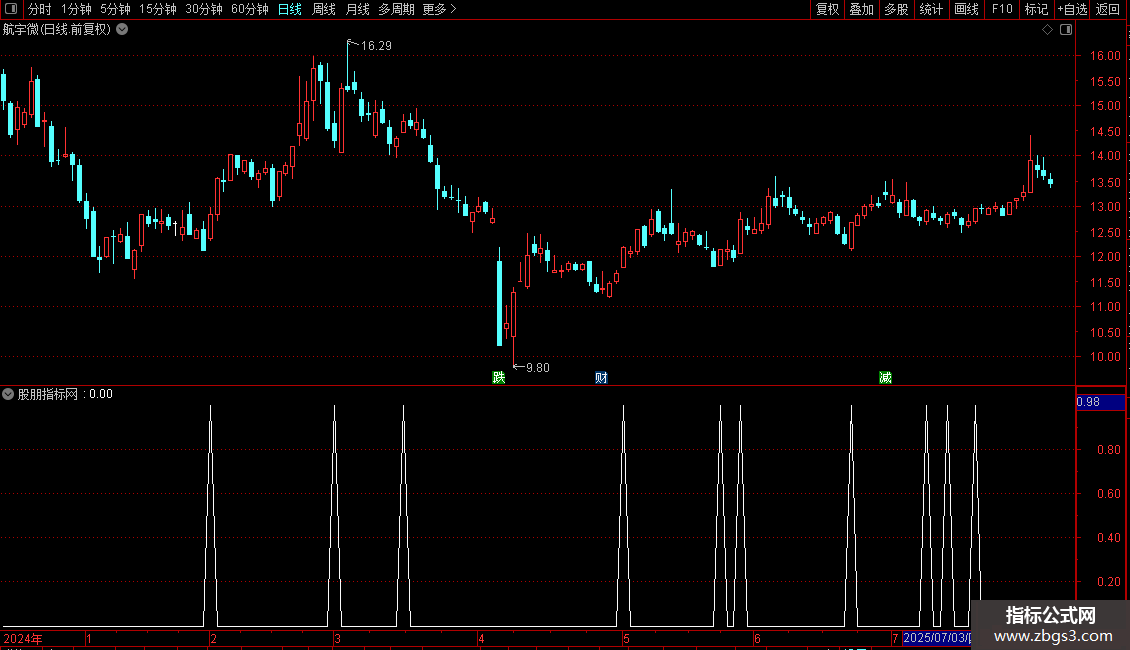Image resolution: width=1130 pixels, height=650 pixels.
Task: Click the blue 财 financial marker
Action: (601, 378)
